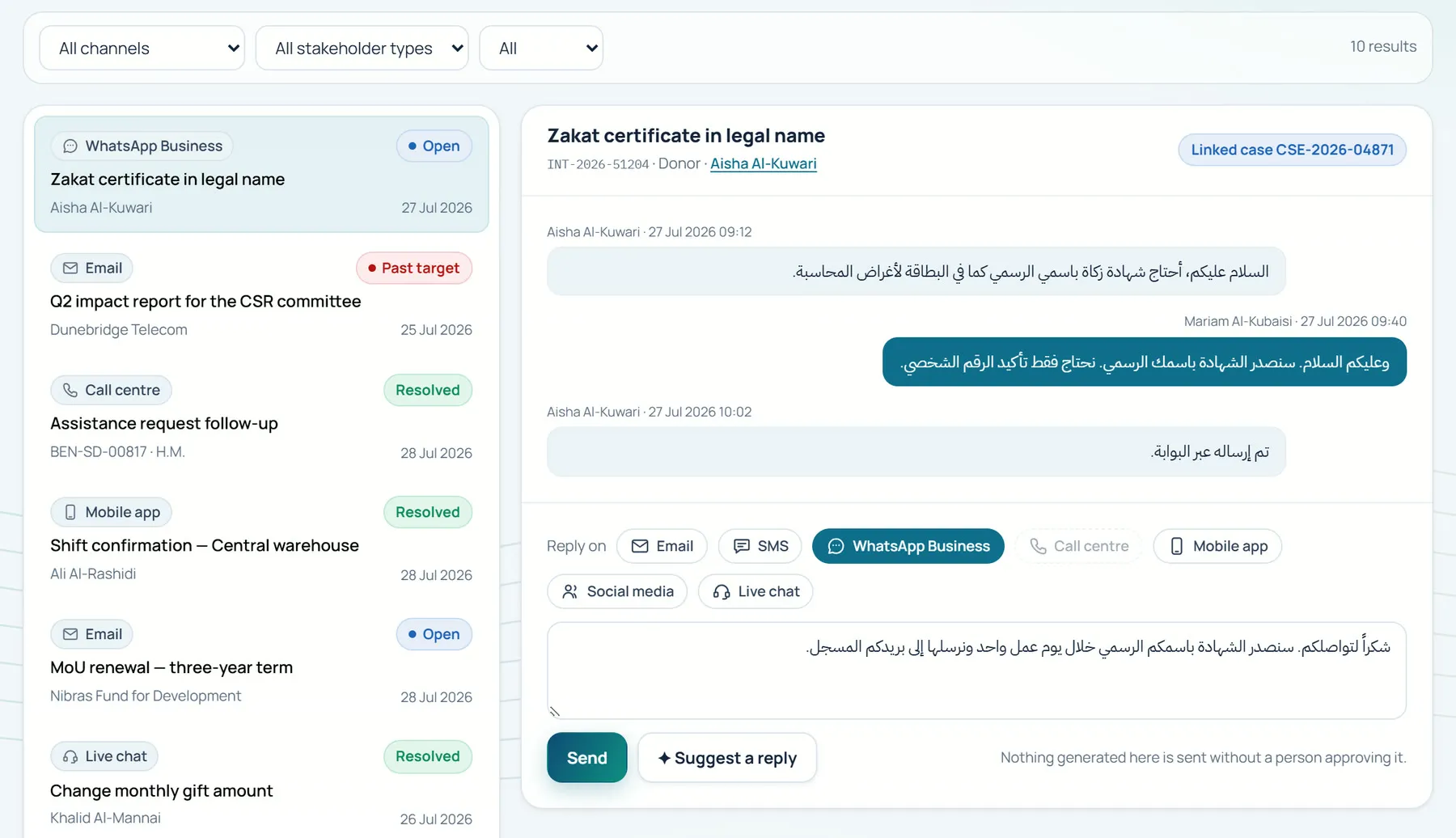
Task: Click Resolved badge on Assistance request card
Action: [428, 391]
